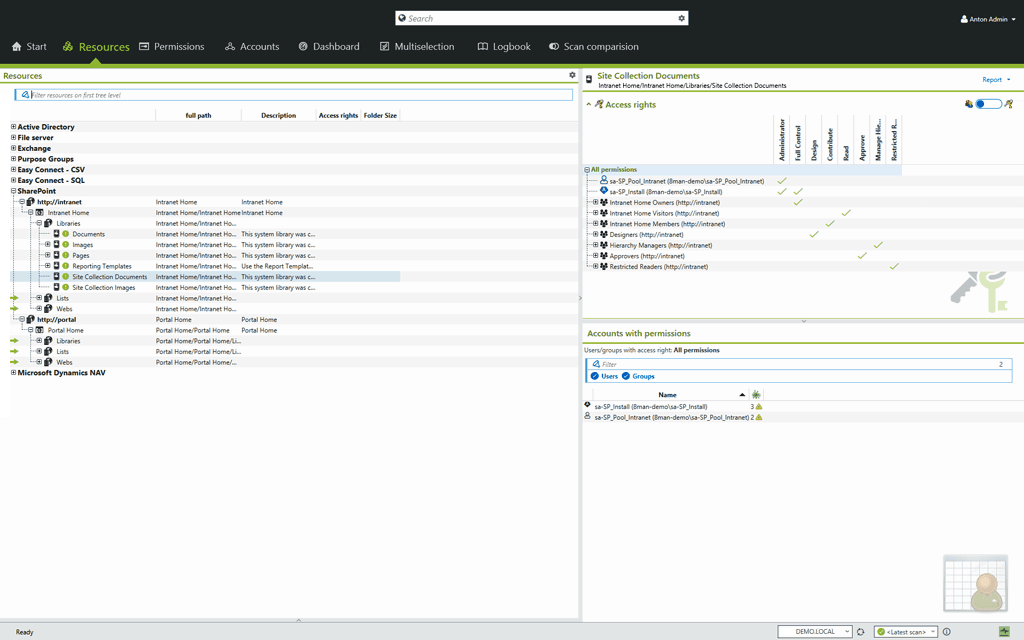Expand the Microsoft Dynamics NAV node

pyautogui.click(x=13, y=372)
